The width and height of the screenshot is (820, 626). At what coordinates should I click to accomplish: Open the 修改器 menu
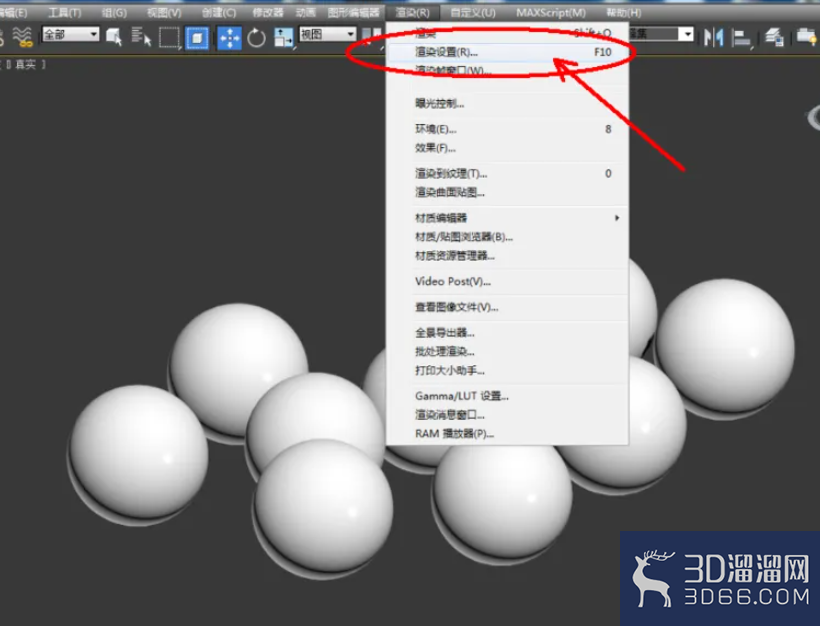(x=268, y=12)
